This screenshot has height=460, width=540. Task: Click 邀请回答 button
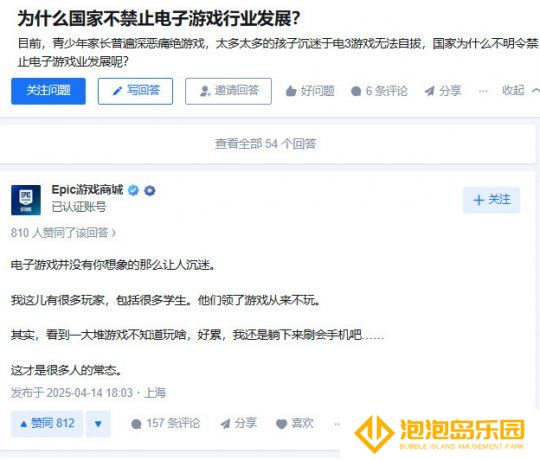pos(228,91)
